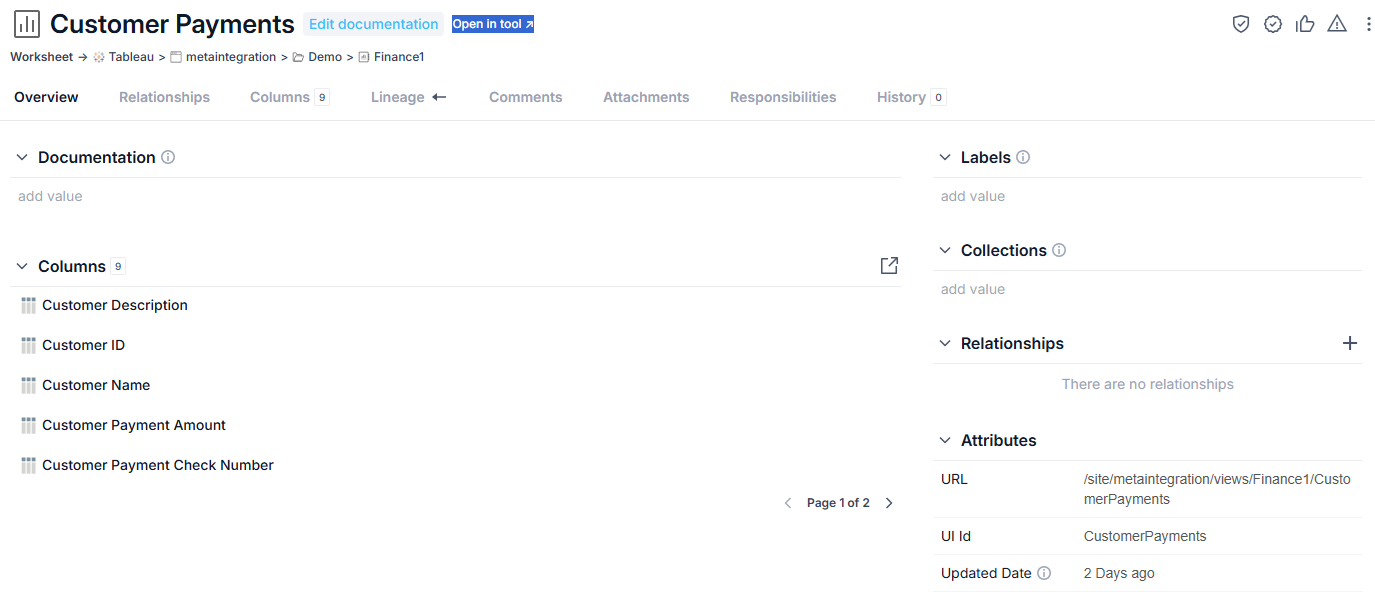Click column icon for Customer Description
1375x597 pixels.
[28, 305]
